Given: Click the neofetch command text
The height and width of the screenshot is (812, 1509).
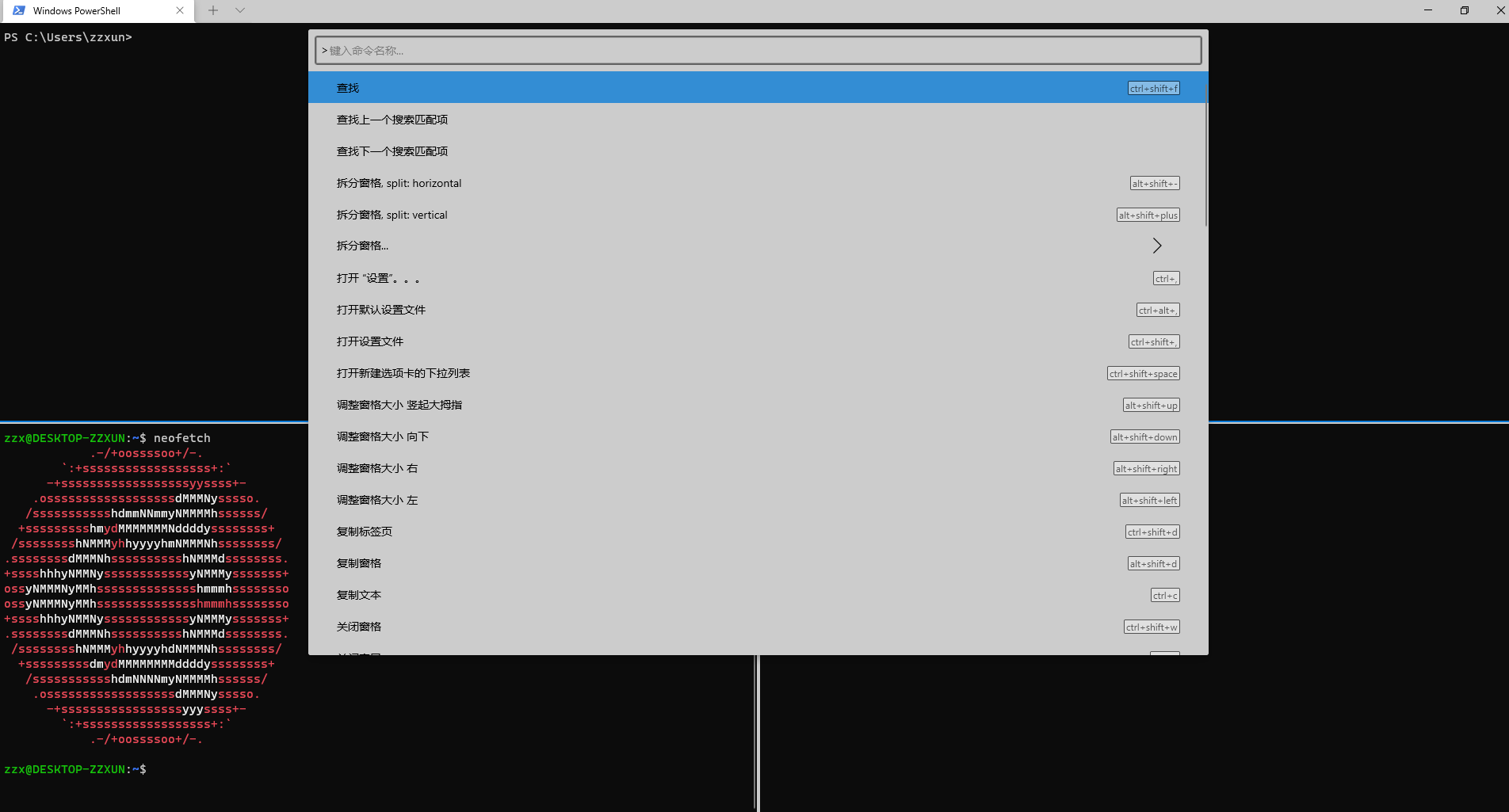Looking at the screenshot, I should pyautogui.click(x=182, y=438).
